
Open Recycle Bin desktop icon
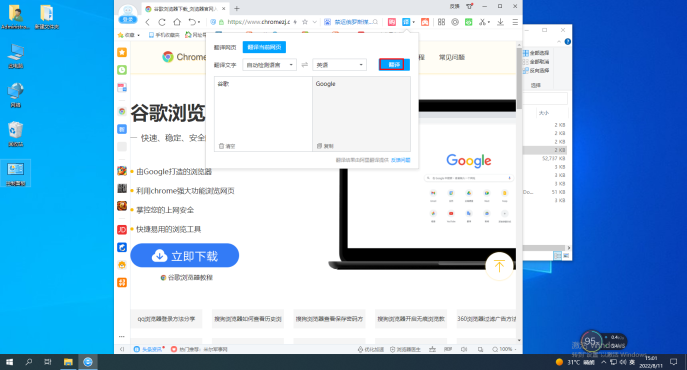(16, 134)
